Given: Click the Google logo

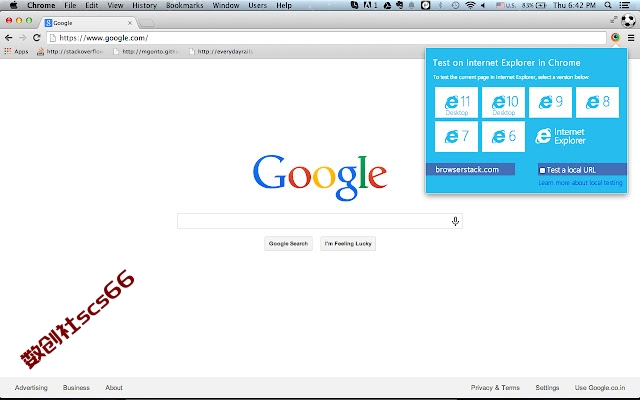Looking at the screenshot, I should (x=320, y=178).
